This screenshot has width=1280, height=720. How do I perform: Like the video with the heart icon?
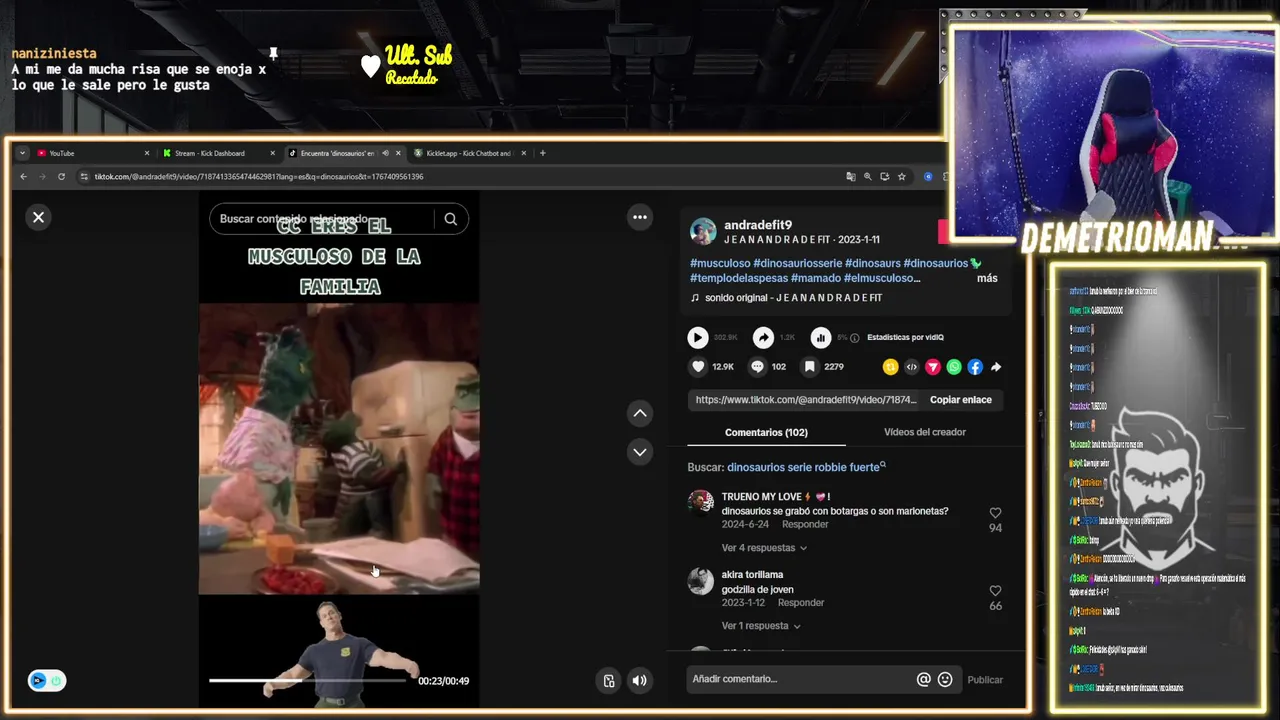coord(698,367)
